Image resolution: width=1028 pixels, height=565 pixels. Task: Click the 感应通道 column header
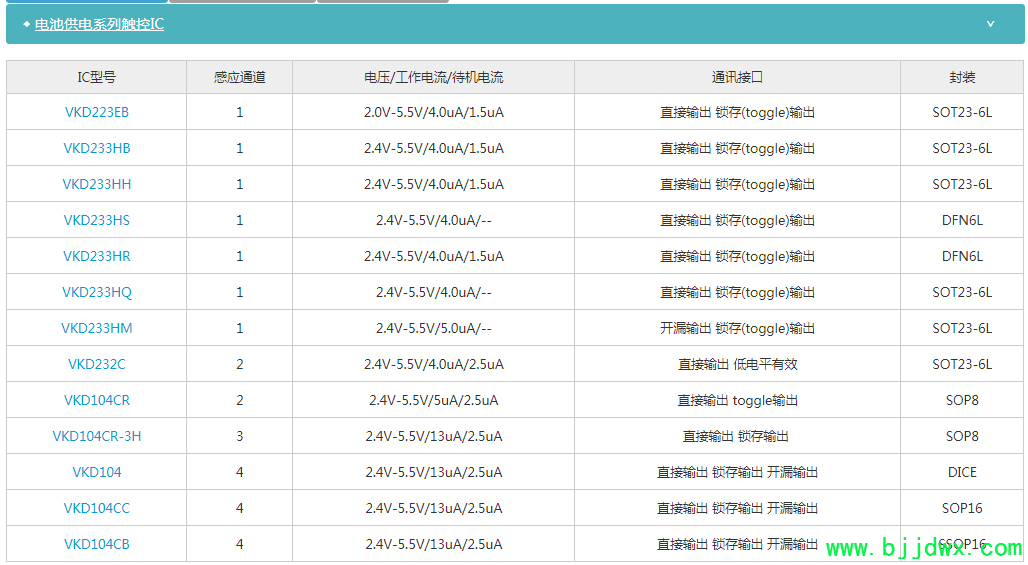(239, 77)
